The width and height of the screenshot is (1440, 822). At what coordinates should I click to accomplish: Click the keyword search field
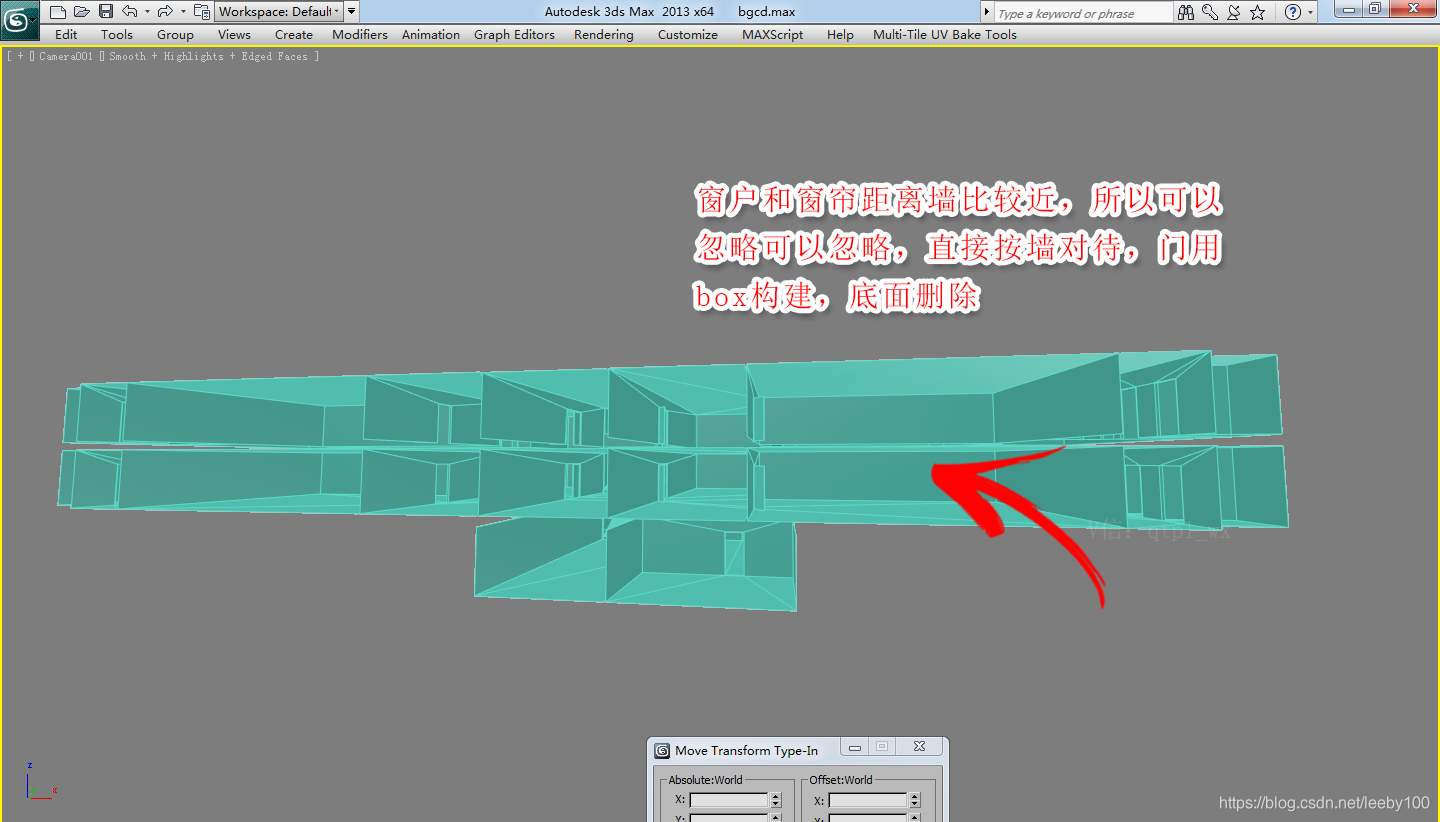pos(1083,13)
